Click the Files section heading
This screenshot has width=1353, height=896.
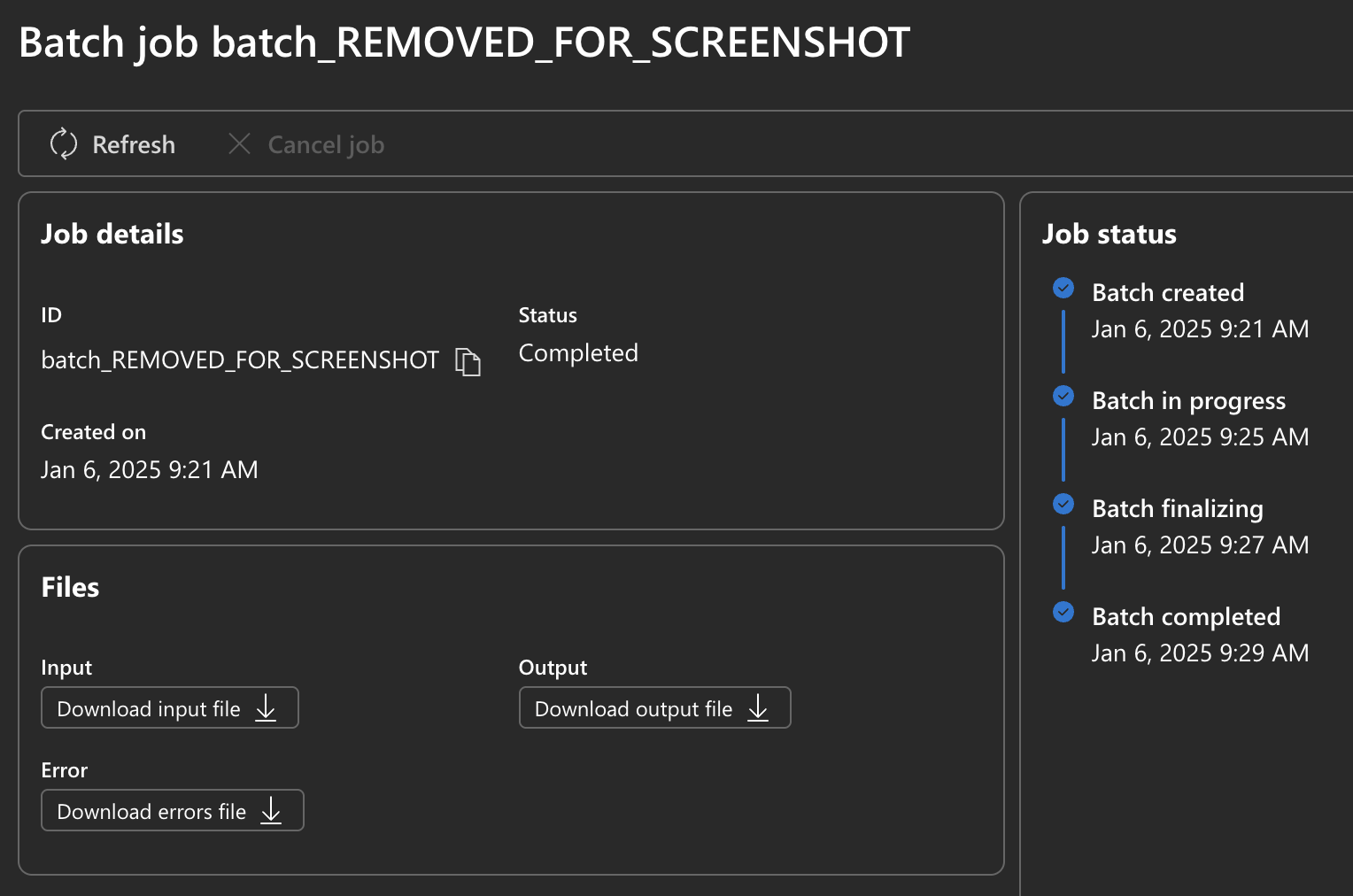pos(70,587)
